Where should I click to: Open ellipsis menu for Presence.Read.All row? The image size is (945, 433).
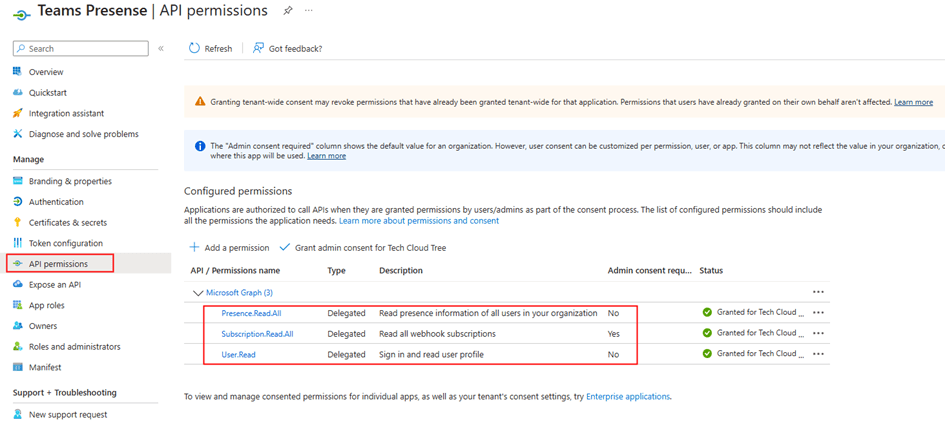(818, 313)
